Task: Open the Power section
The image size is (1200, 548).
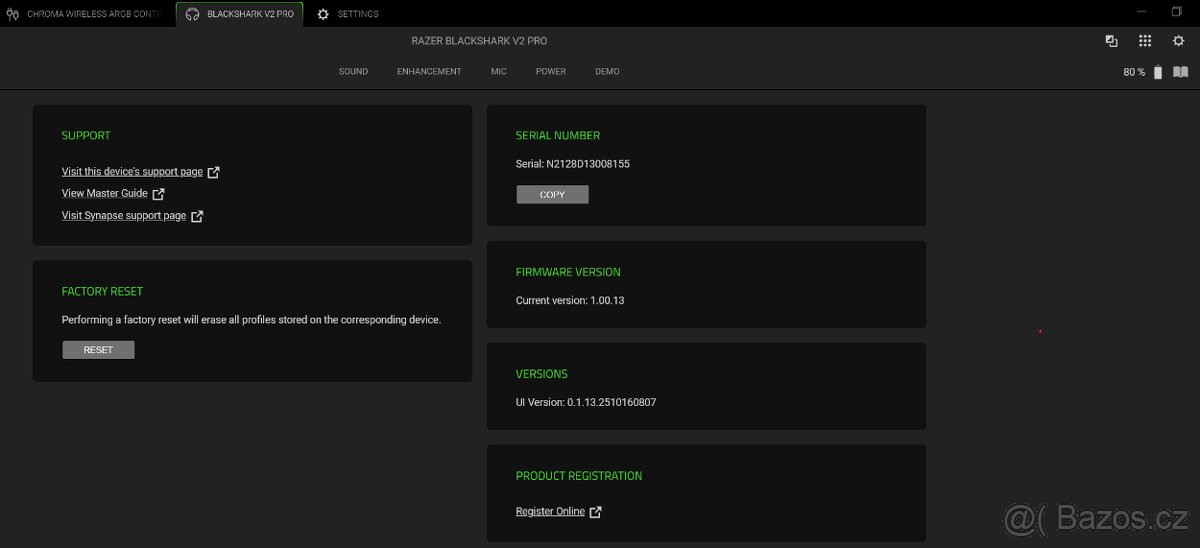Action: [550, 72]
